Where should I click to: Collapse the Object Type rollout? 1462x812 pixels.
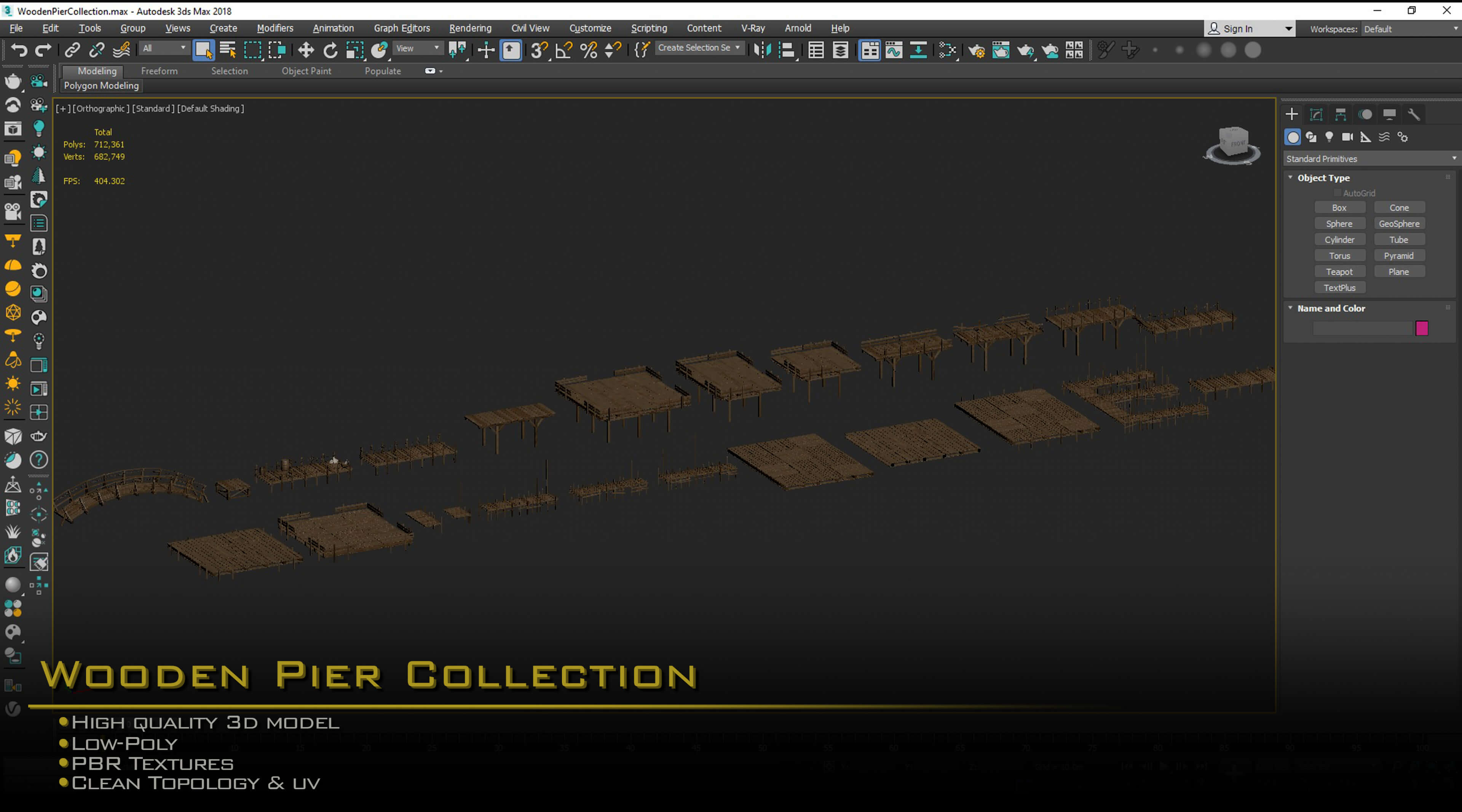coord(1290,177)
